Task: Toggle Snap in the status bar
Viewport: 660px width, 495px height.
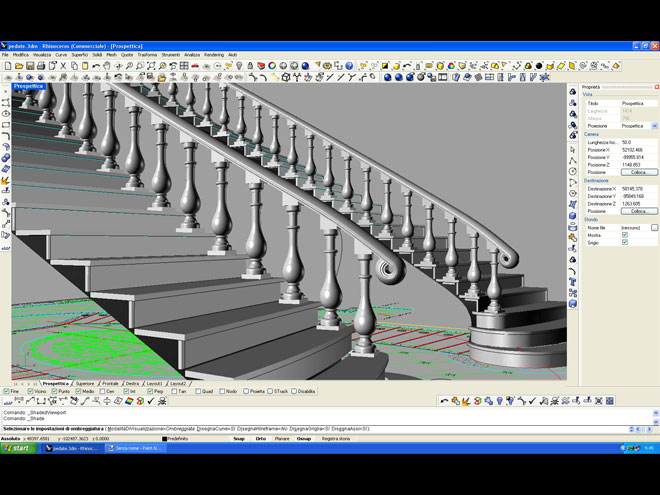Action: (239, 439)
